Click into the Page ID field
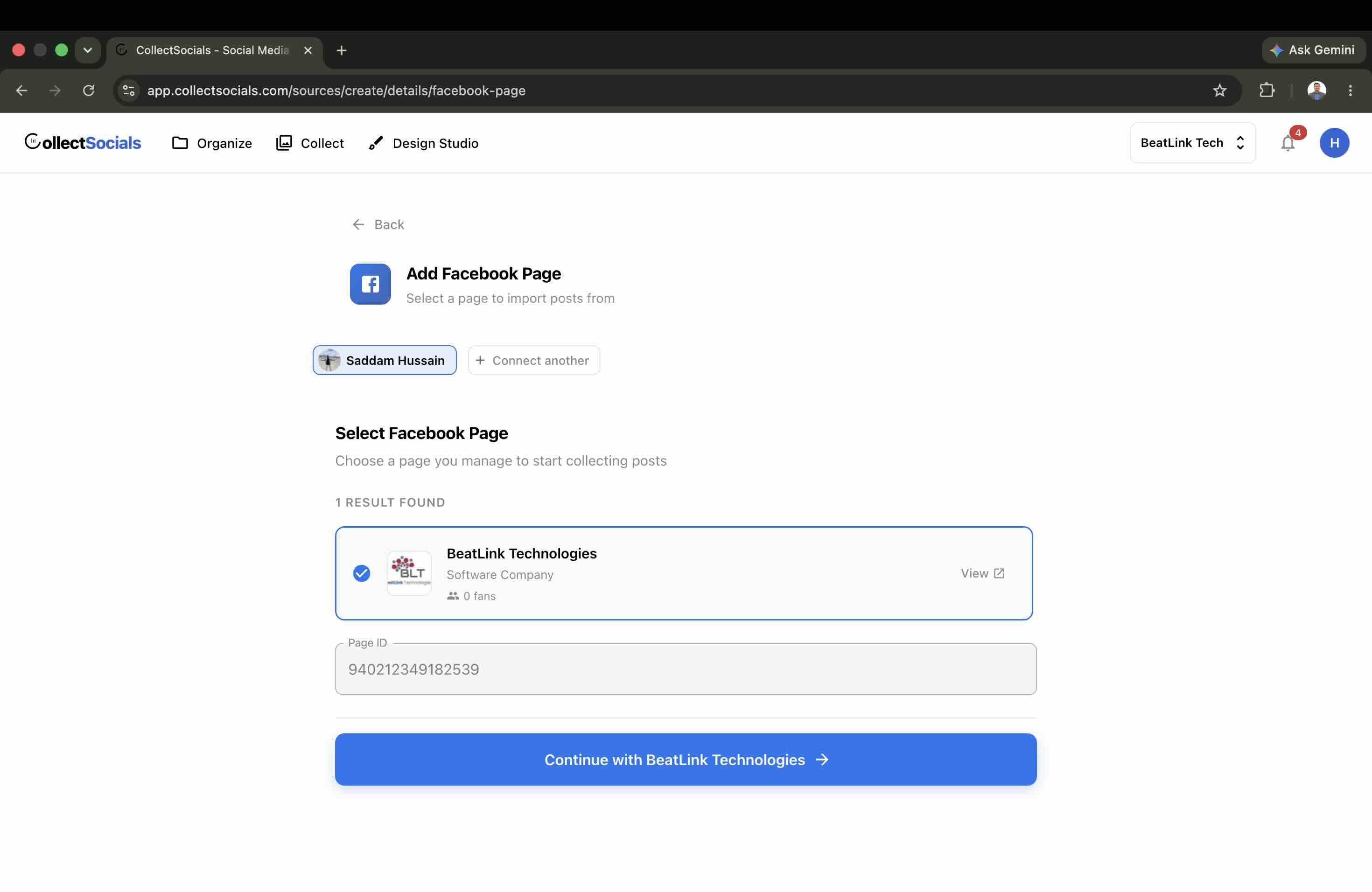 686,669
